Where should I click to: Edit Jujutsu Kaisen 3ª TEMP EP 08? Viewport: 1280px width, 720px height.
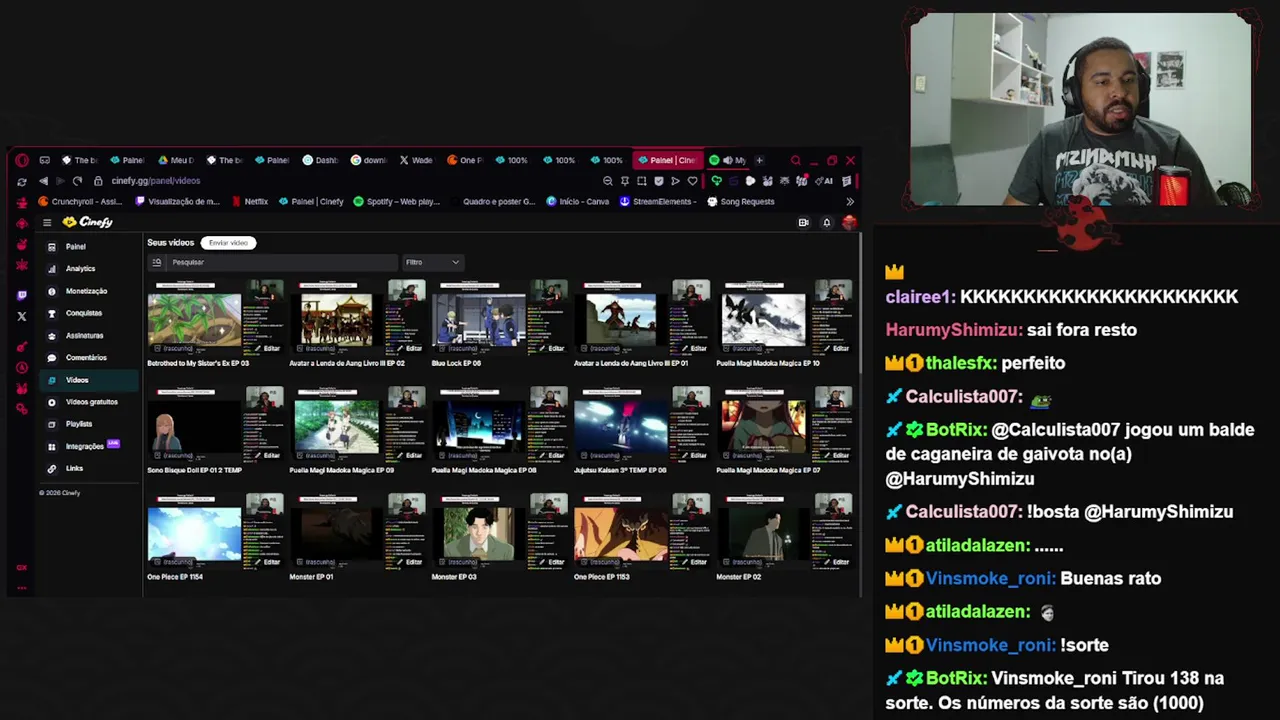(x=695, y=455)
